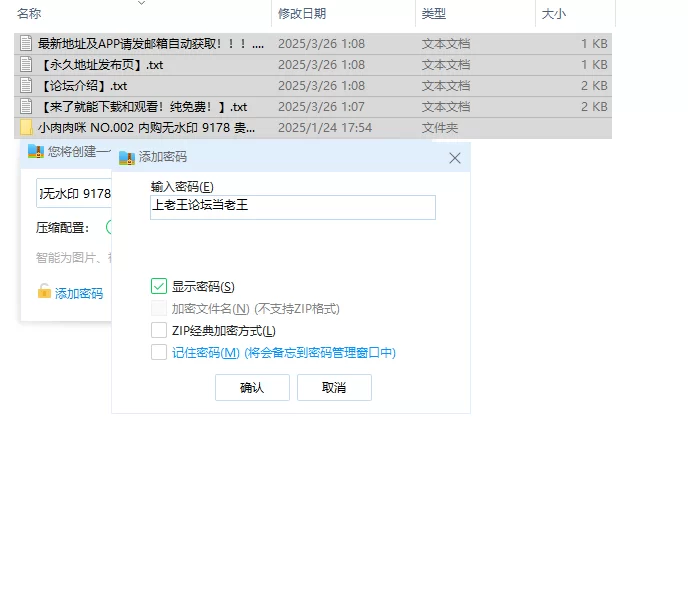Viewport: 688px width, 613px height.
Task: Click 文件夹 type cell
Action: (439, 128)
